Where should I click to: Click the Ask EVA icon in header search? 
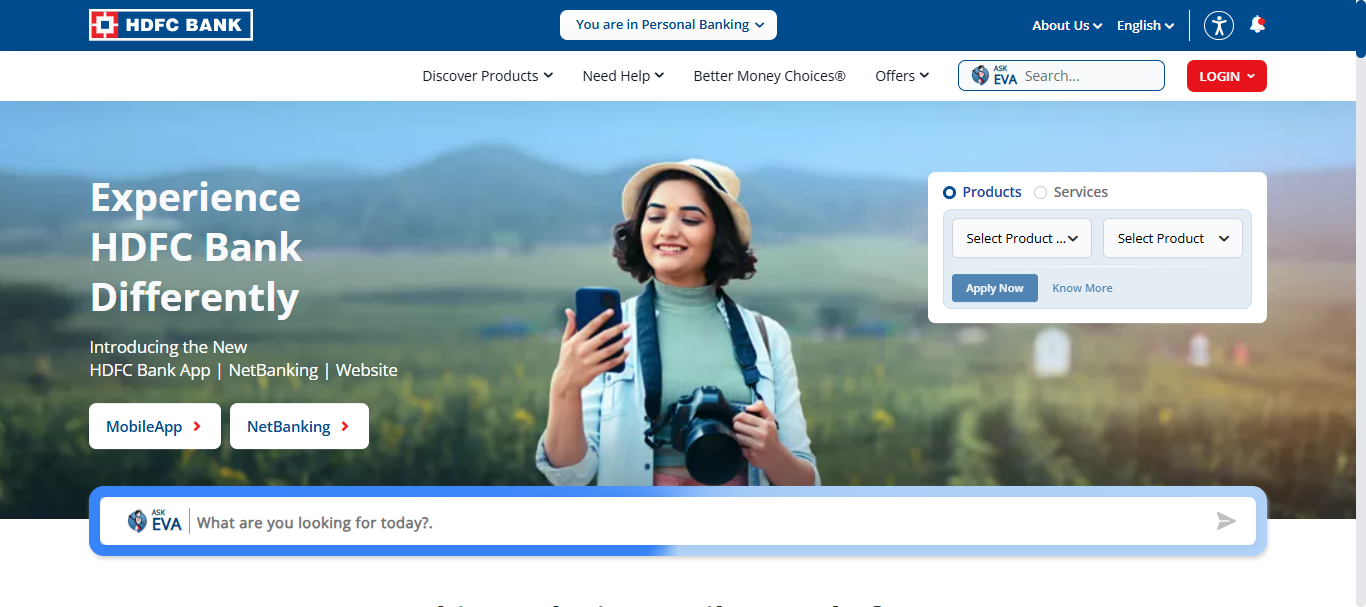click(994, 76)
